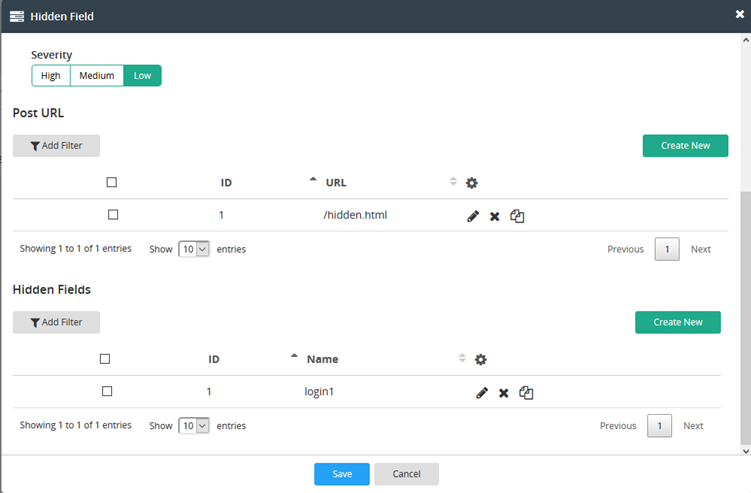This screenshot has height=493, width=751.
Task: Sort Hidden Fields table by ID arrow
Action: point(294,356)
